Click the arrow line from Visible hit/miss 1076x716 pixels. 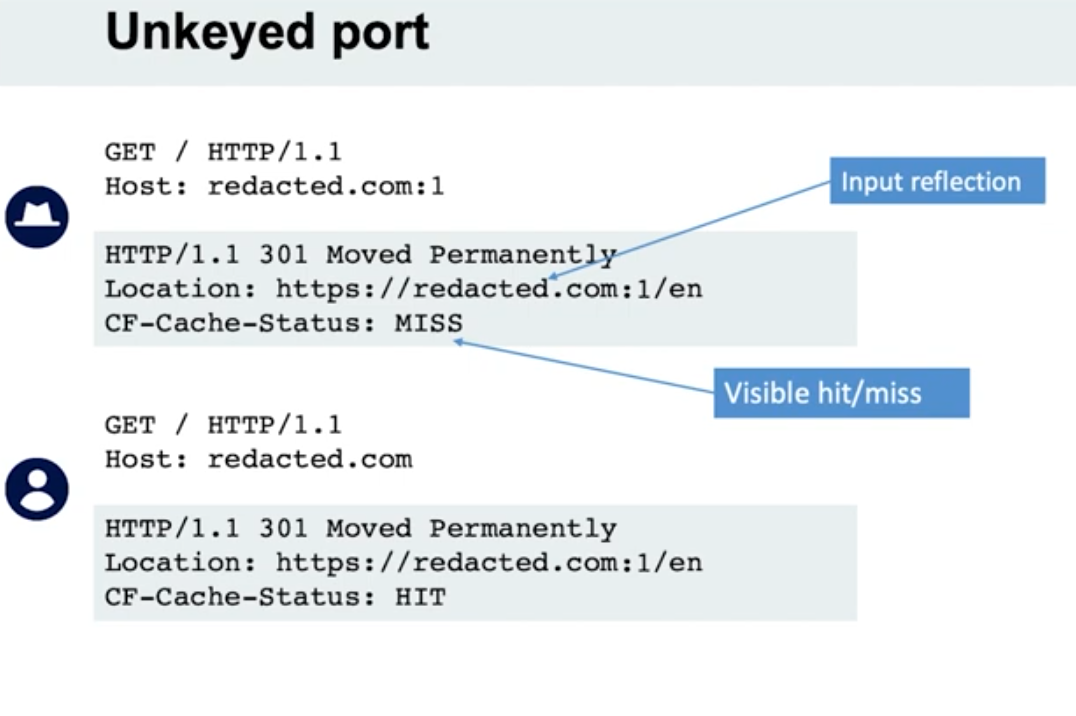[590, 367]
